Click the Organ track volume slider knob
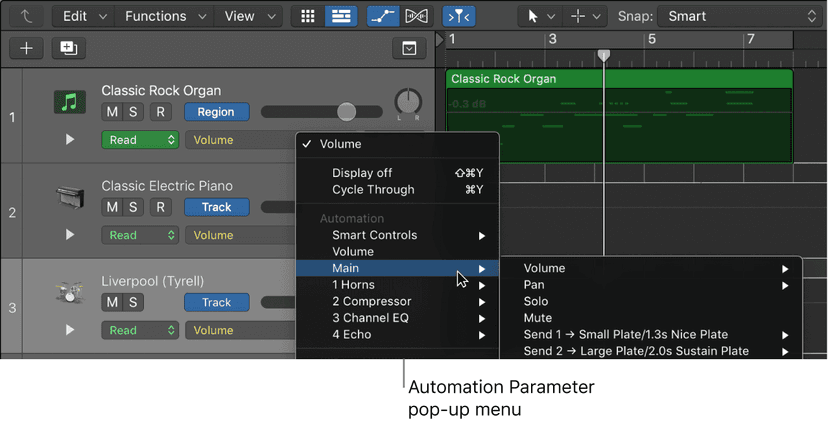828x424 pixels. (x=346, y=112)
